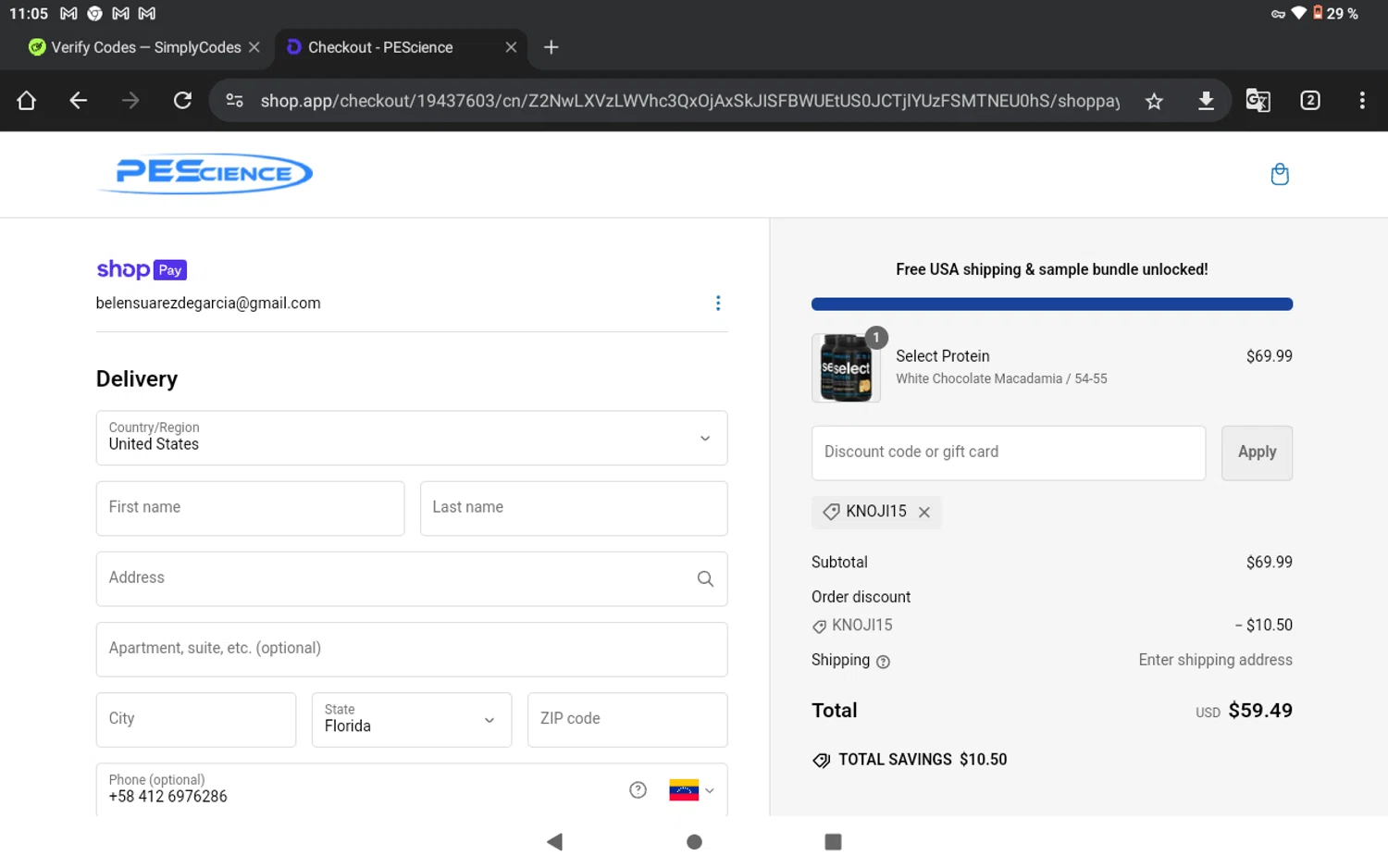Viewport: 1388px width, 868px height.
Task: Click the Apply discount button
Action: pyautogui.click(x=1256, y=453)
